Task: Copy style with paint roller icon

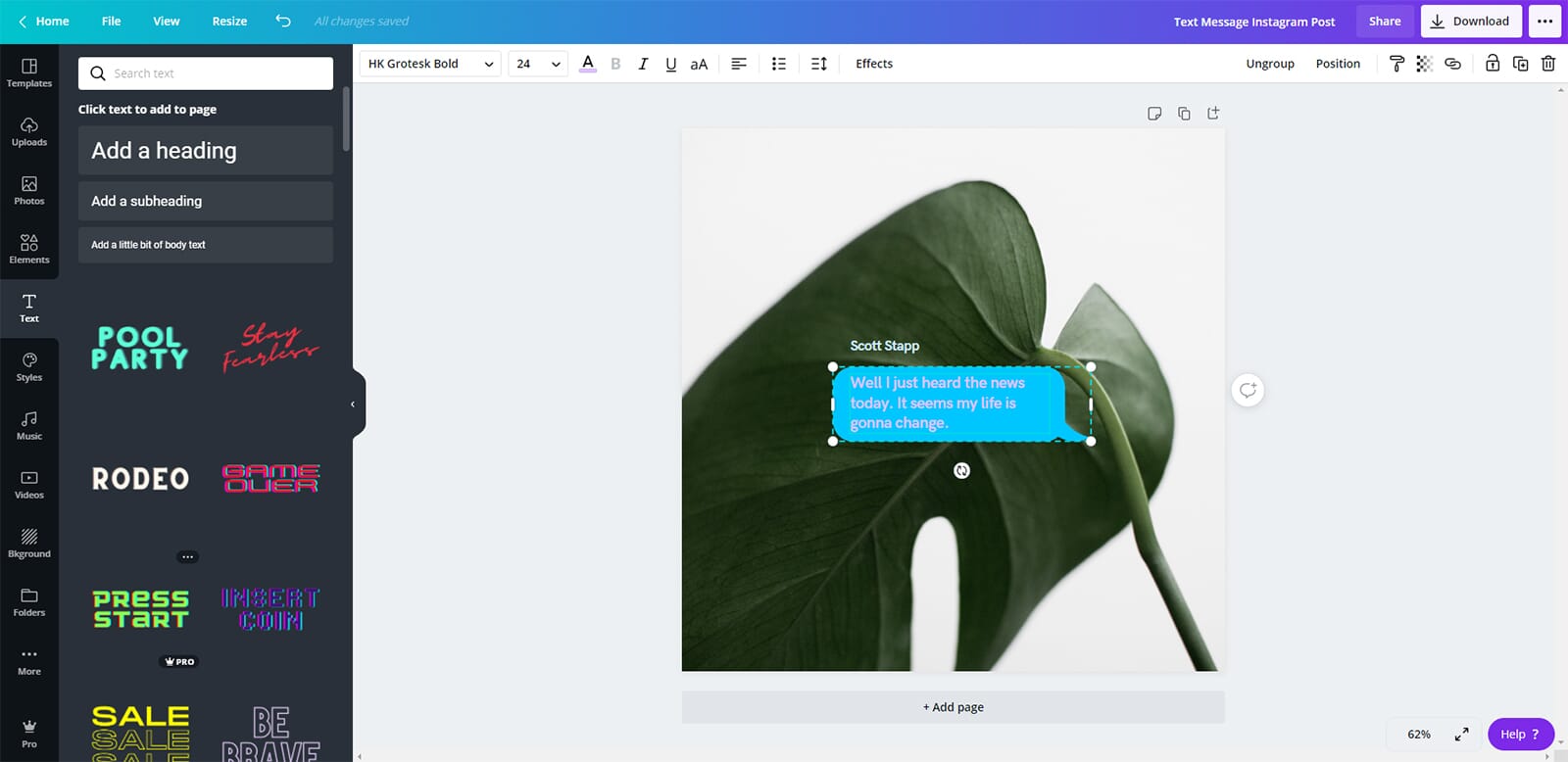Action: [x=1397, y=64]
